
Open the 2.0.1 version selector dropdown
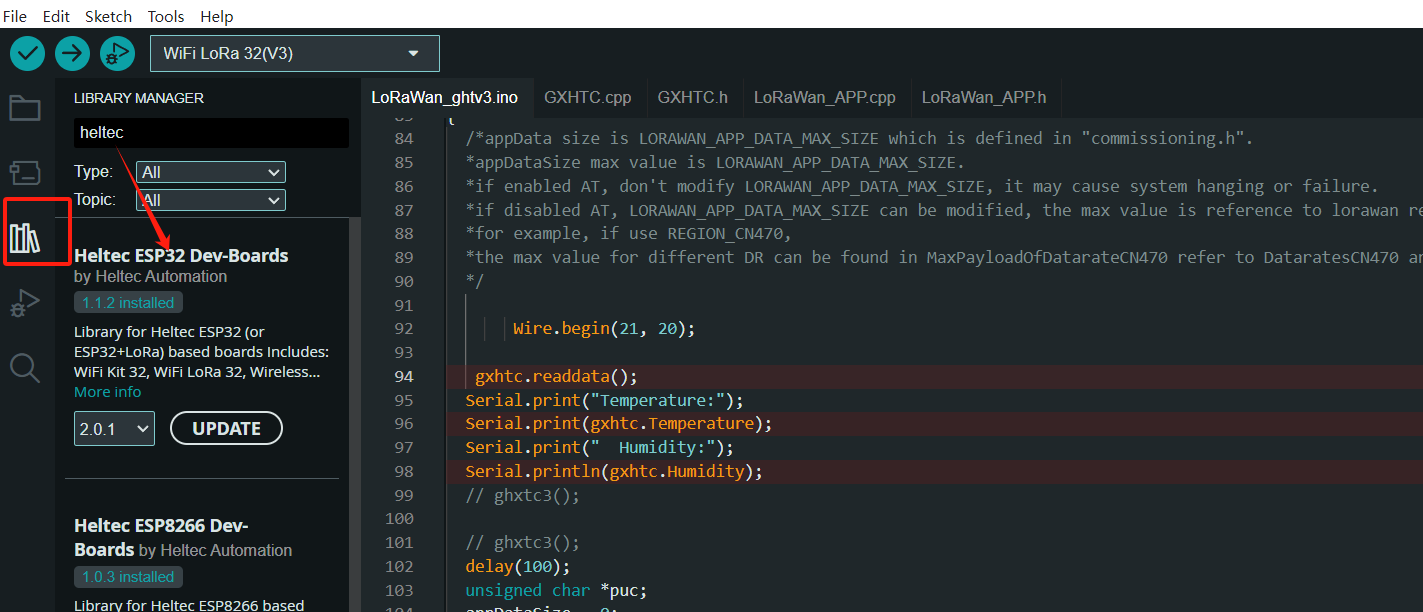coord(114,429)
